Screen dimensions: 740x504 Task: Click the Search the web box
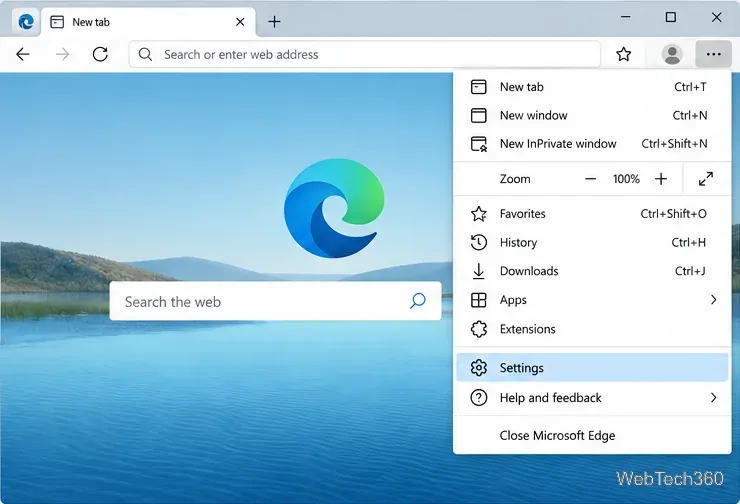[275, 301]
